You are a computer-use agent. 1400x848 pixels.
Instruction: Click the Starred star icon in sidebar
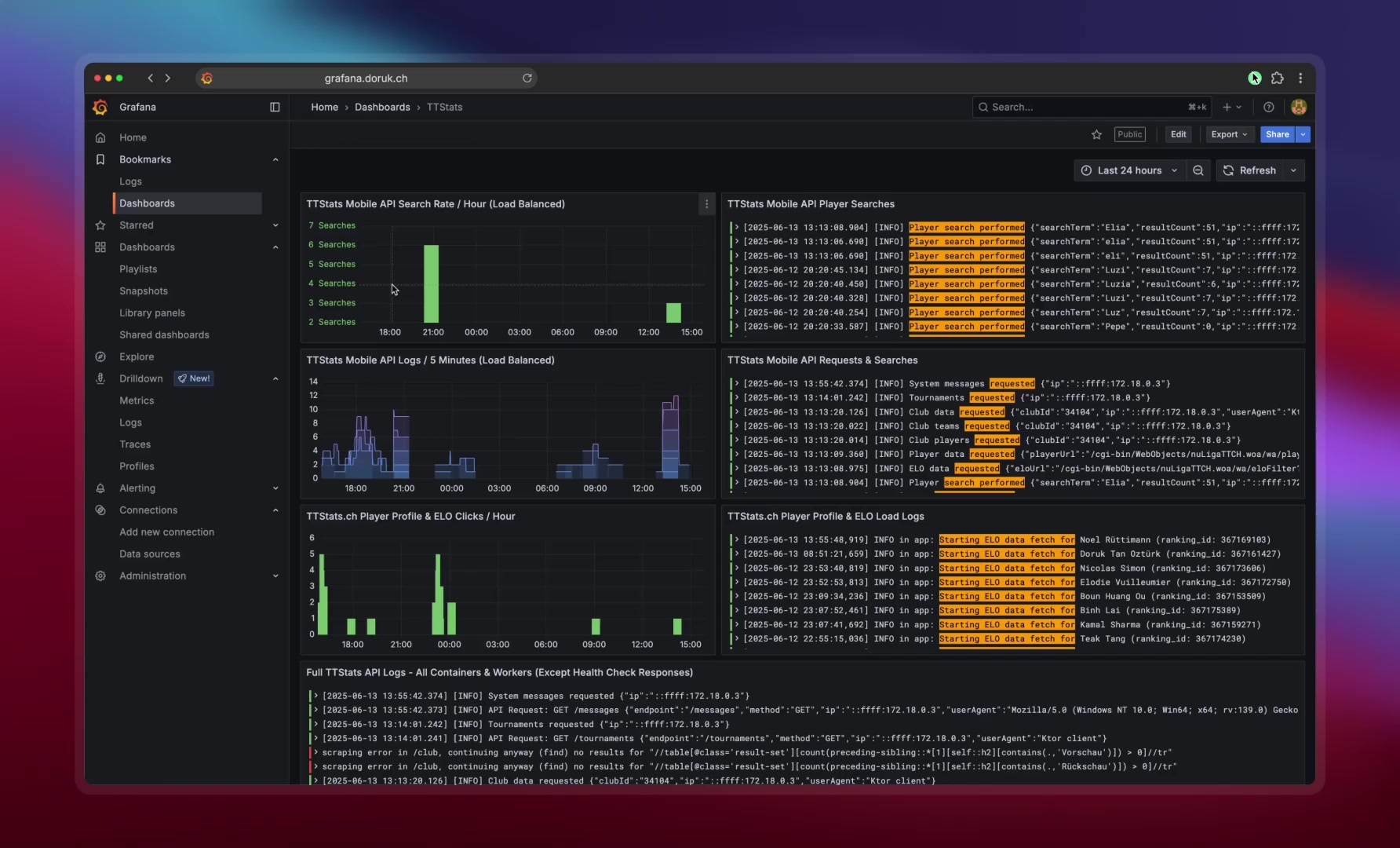pos(100,225)
